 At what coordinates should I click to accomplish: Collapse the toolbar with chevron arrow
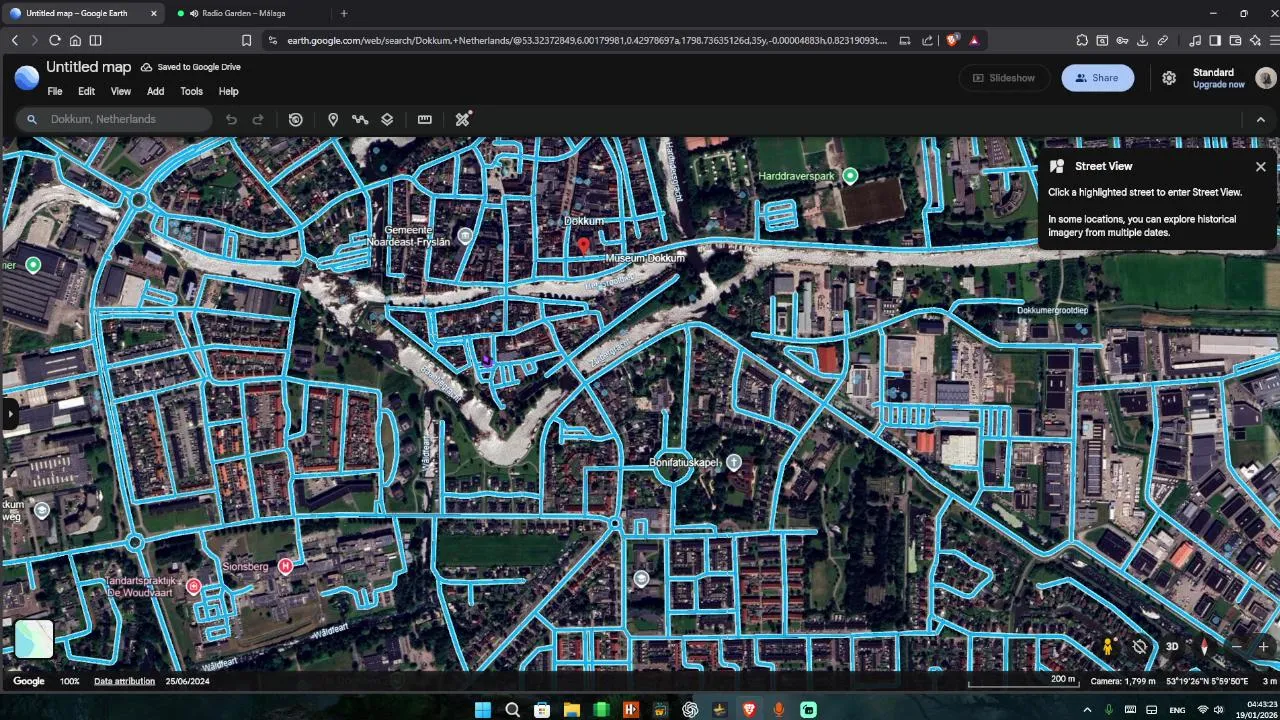click(1260, 119)
